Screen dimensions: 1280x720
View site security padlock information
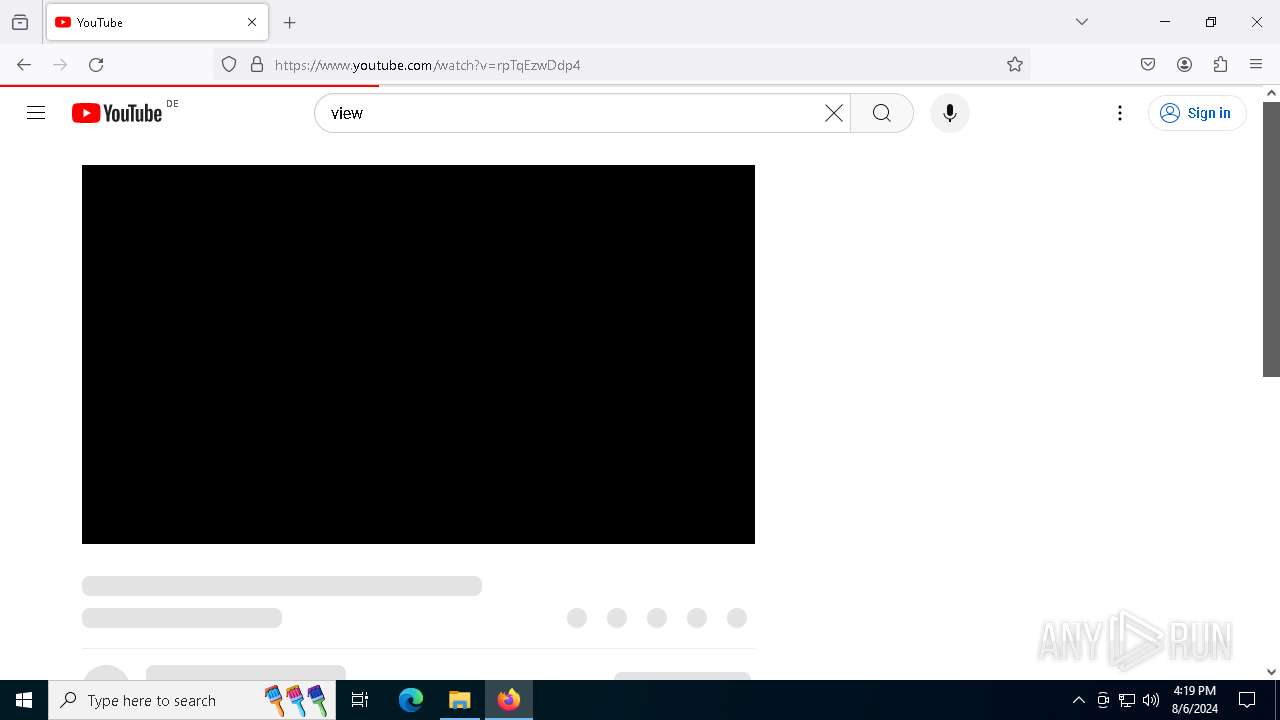tap(257, 65)
